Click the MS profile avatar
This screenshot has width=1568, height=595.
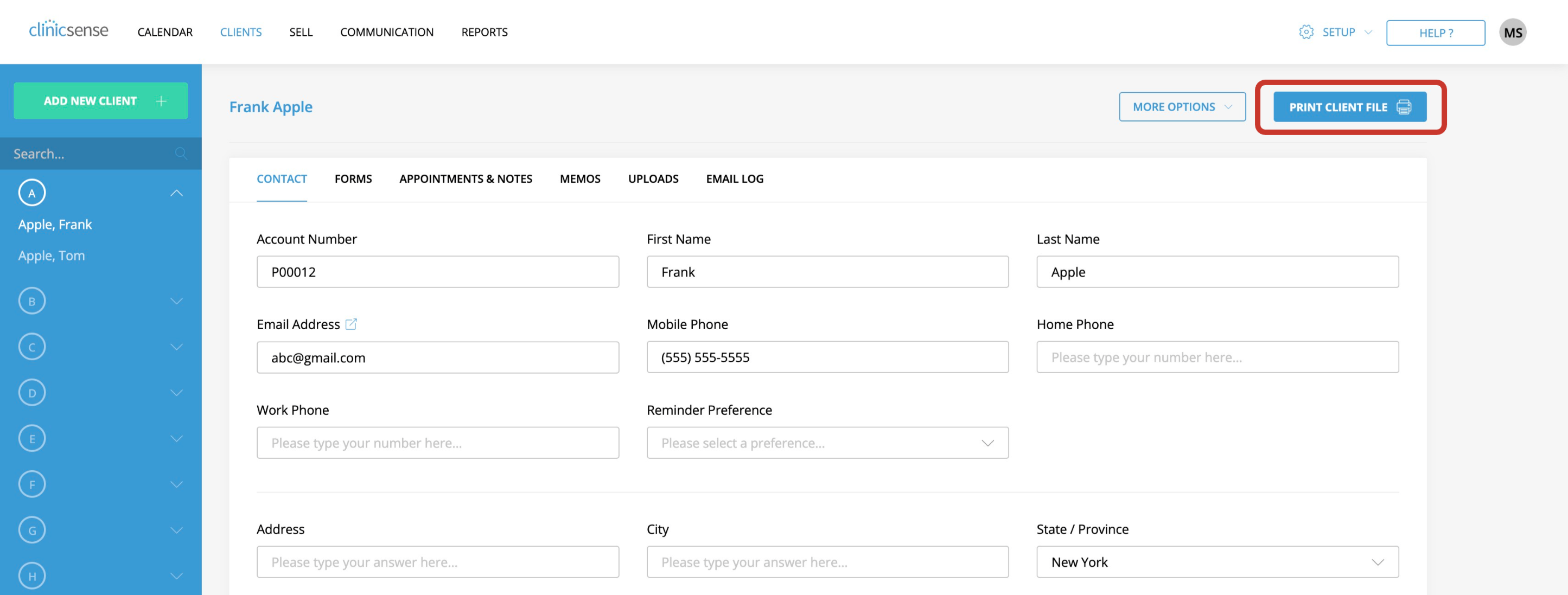point(1513,31)
